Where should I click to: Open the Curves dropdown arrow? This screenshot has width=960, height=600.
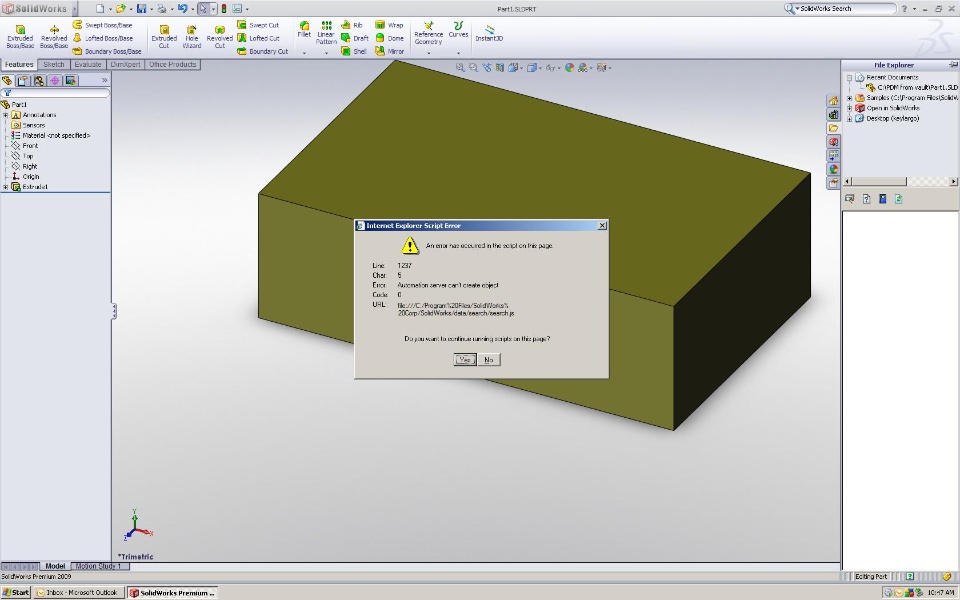[458, 53]
